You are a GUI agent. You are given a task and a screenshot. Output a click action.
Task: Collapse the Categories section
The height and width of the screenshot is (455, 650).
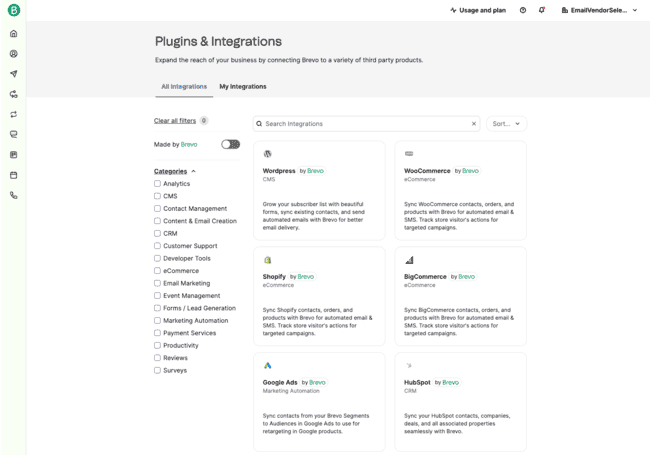point(174,171)
